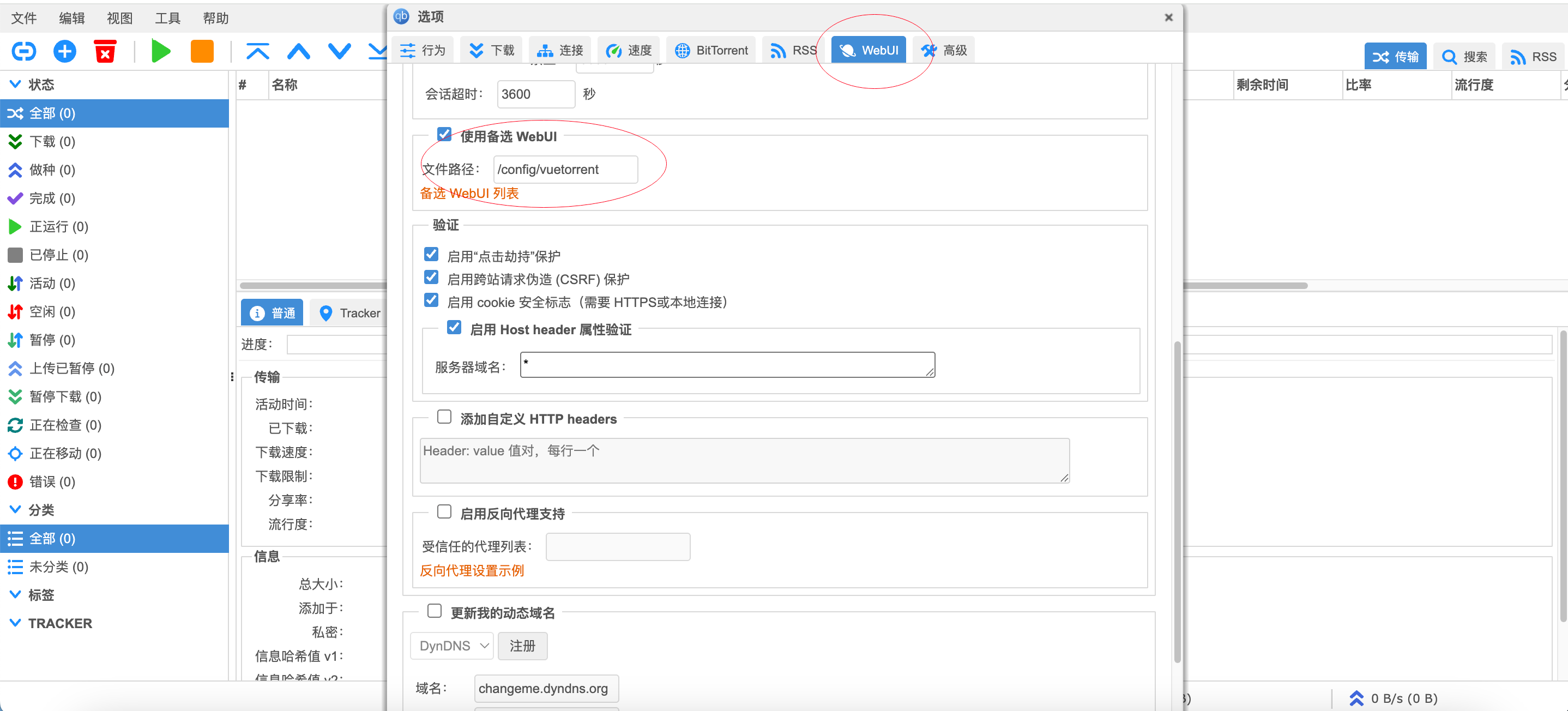This screenshot has height=711, width=1568.
Task: Click the green start torrents icon
Action: [x=161, y=51]
